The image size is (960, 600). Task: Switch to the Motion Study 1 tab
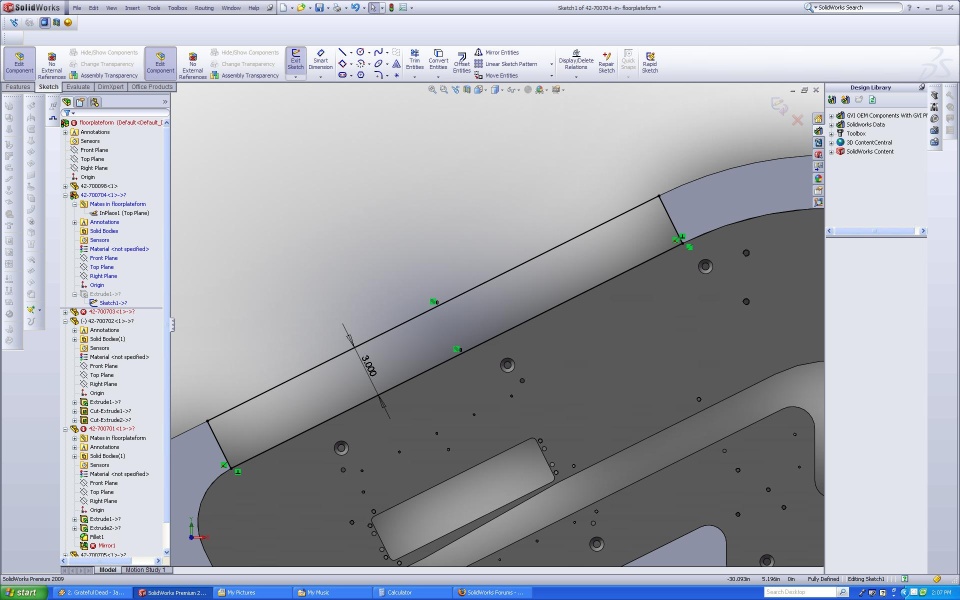pos(146,570)
